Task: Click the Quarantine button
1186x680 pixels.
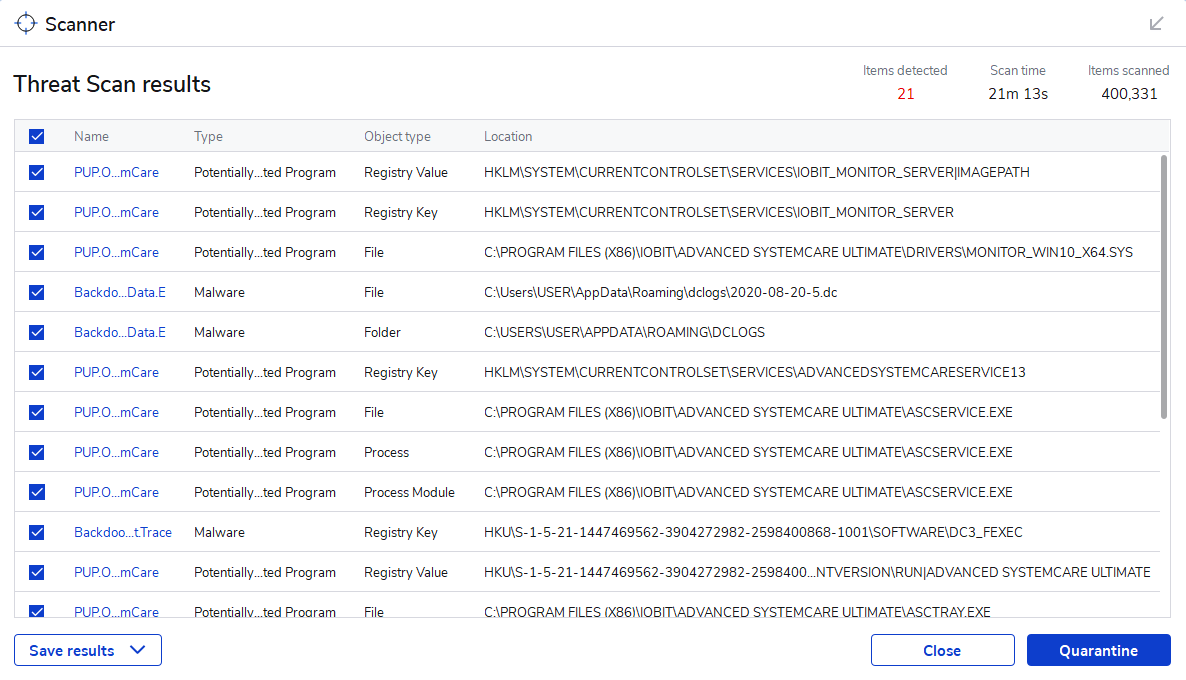Action: (x=1098, y=650)
